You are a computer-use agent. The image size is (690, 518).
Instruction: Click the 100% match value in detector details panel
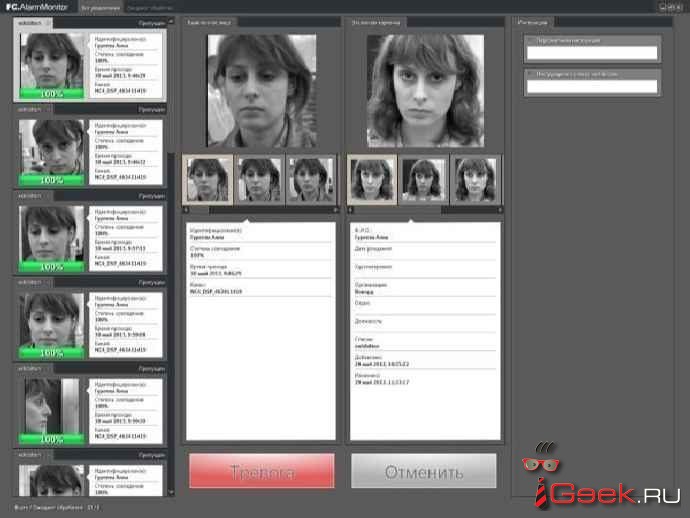click(197, 255)
